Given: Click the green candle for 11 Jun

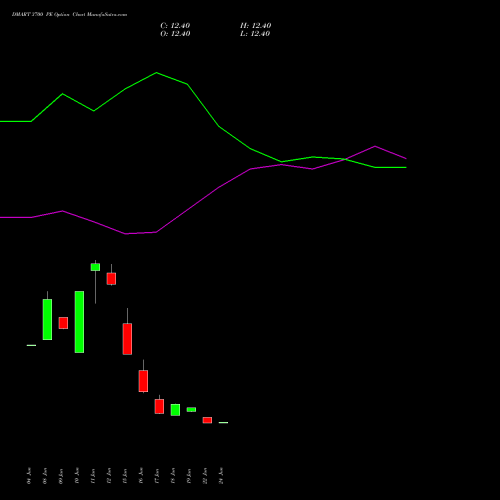Looking at the screenshot, I should pos(95,267).
